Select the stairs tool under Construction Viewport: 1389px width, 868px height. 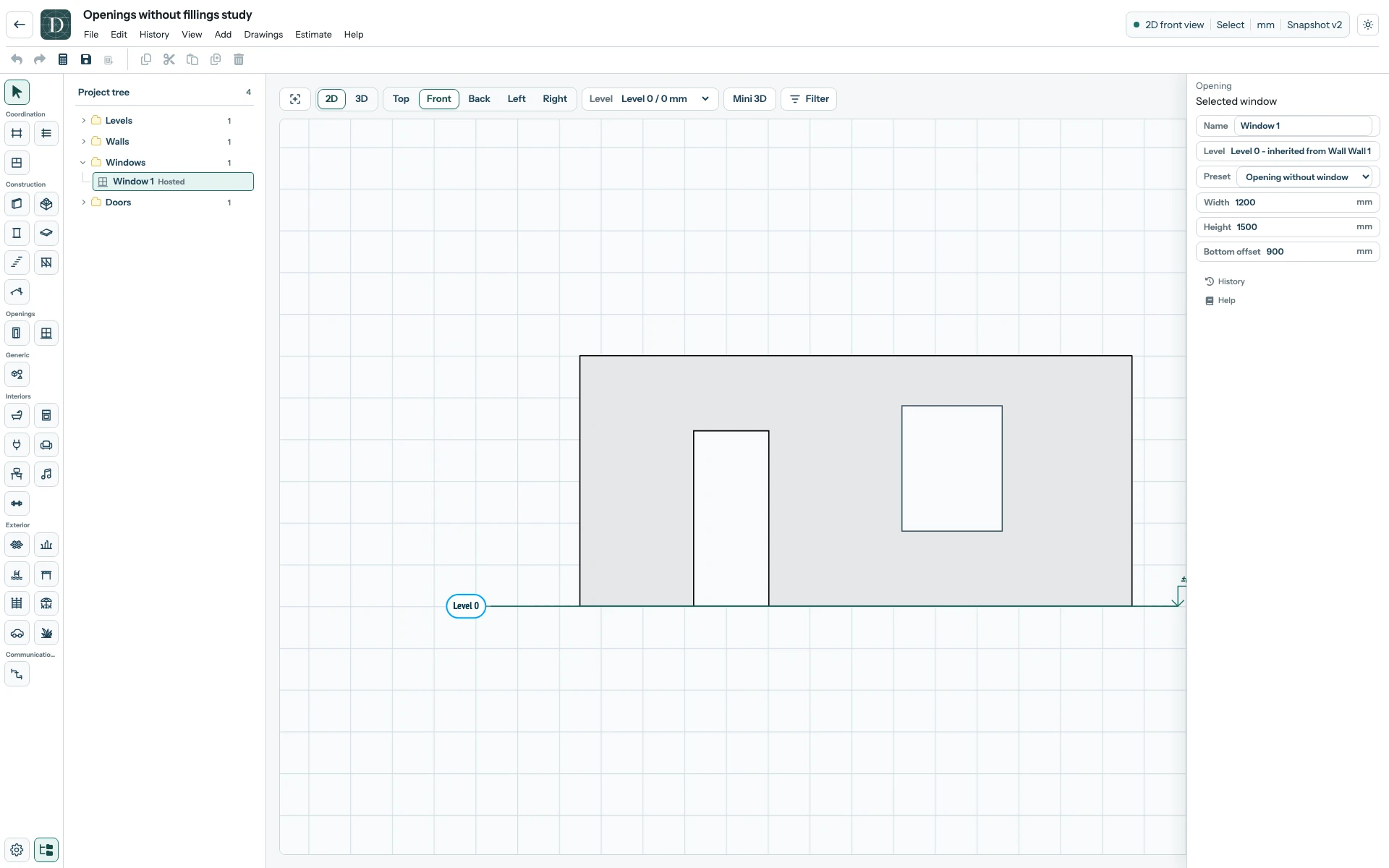(17, 263)
